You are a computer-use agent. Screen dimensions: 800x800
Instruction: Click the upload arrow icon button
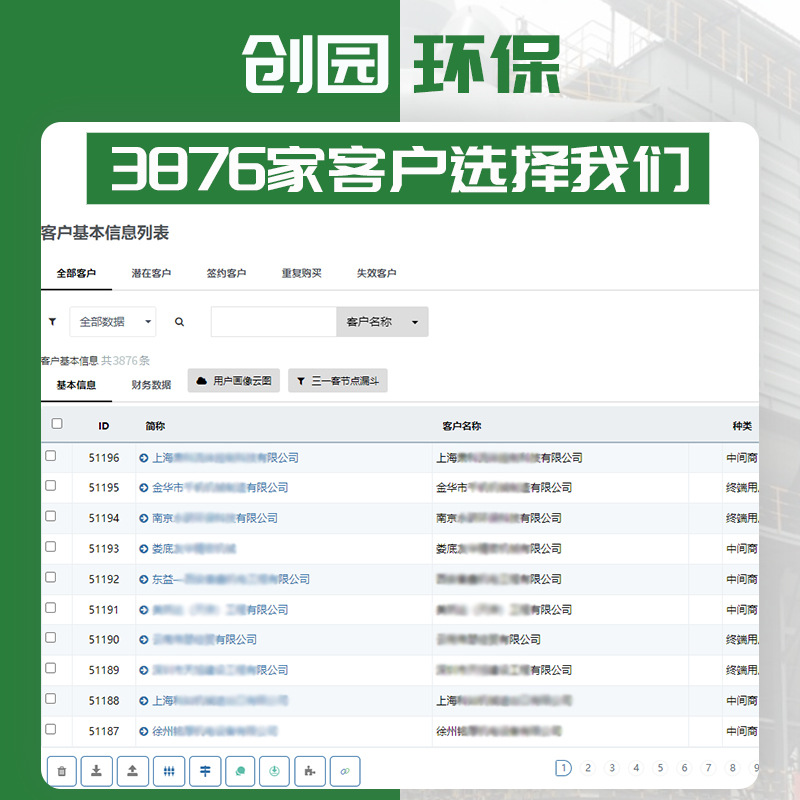tap(133, 771)
